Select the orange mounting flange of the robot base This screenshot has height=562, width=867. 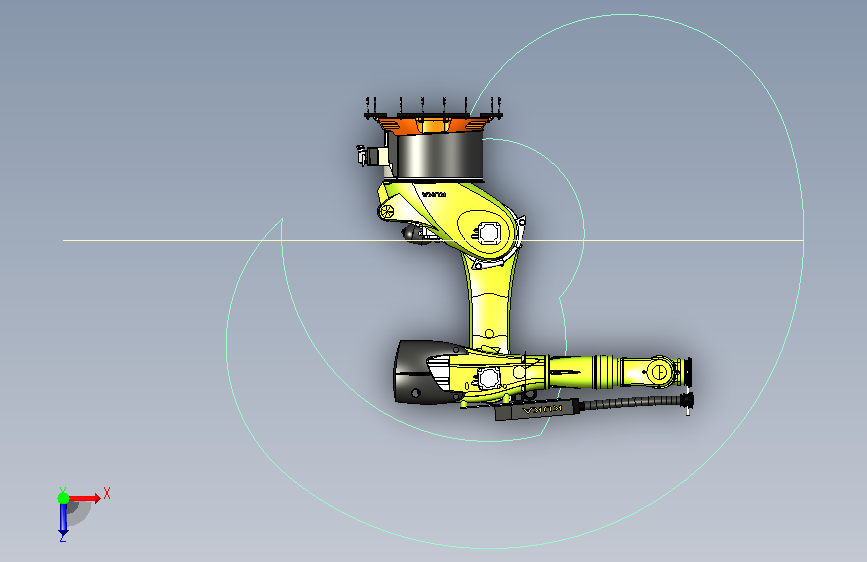pyautogui.click(x=432, y=124)
